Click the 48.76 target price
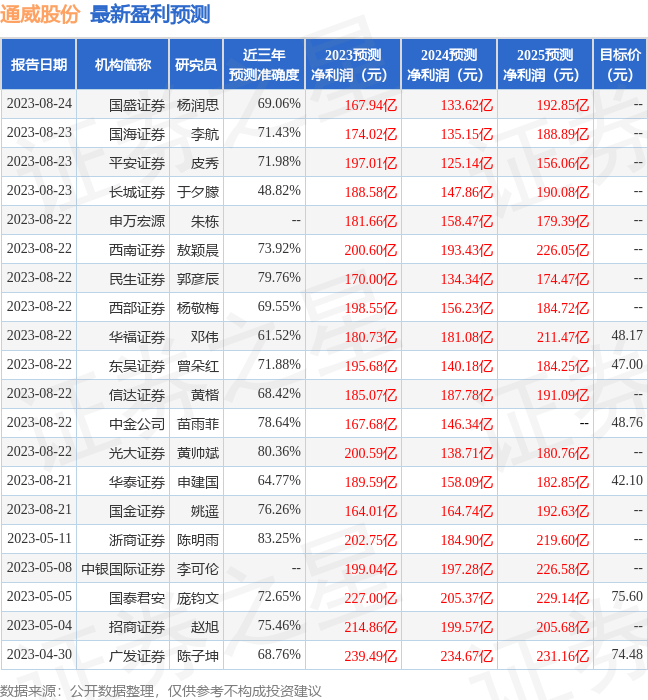The image size is (648, 700). [x=627, y=422]
